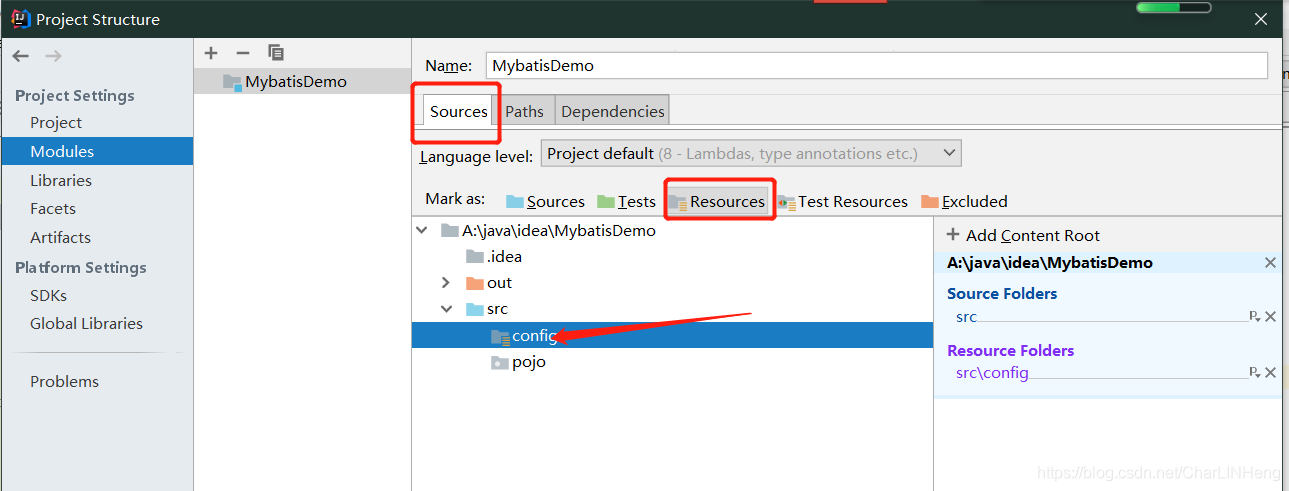The height and width of the screenshot is (491, 1289).
Task: Edit properties of src source folder
Action: click(x=1255, y=316)
